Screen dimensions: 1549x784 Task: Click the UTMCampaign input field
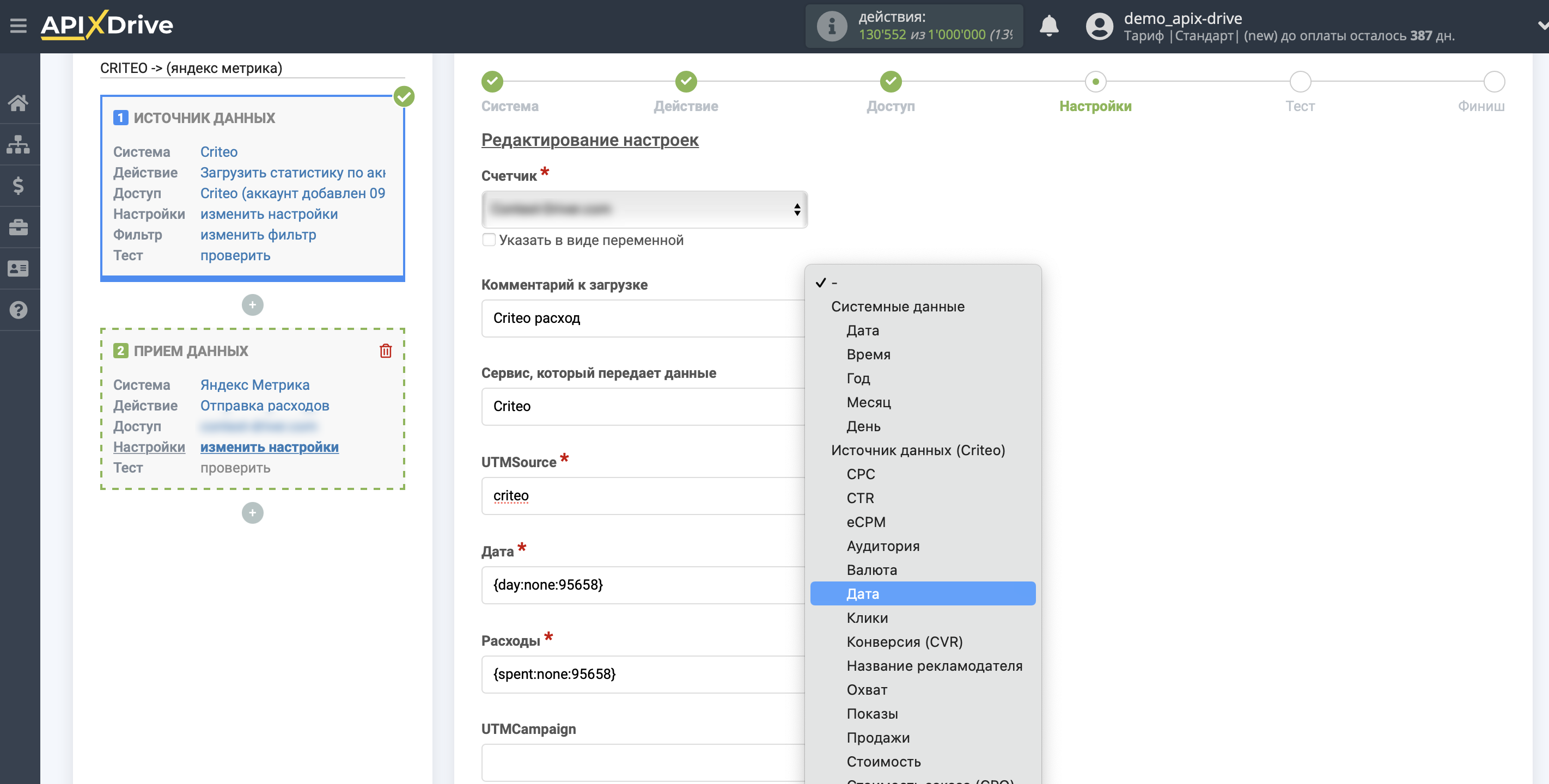point(643,762)
